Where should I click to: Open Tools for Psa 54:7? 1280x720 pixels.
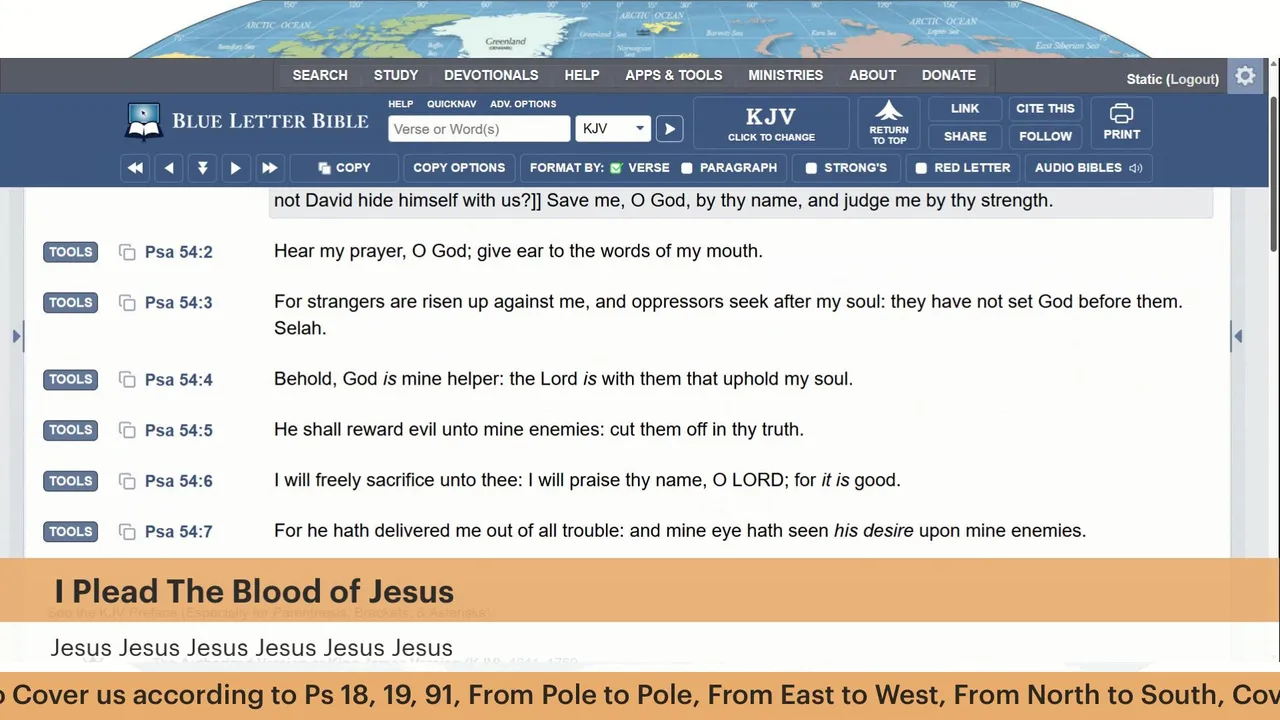70,532
